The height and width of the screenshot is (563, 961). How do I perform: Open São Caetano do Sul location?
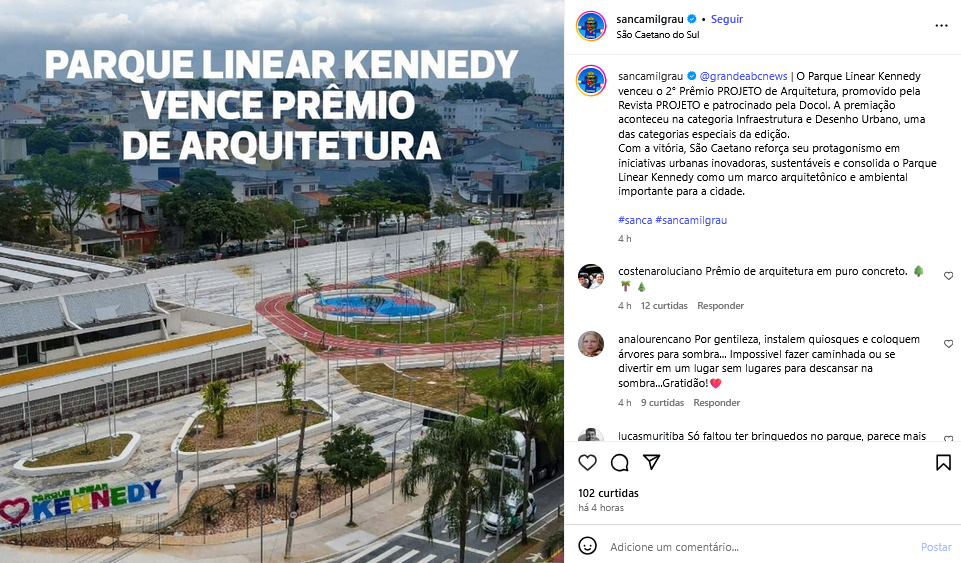tap(658, 35)
